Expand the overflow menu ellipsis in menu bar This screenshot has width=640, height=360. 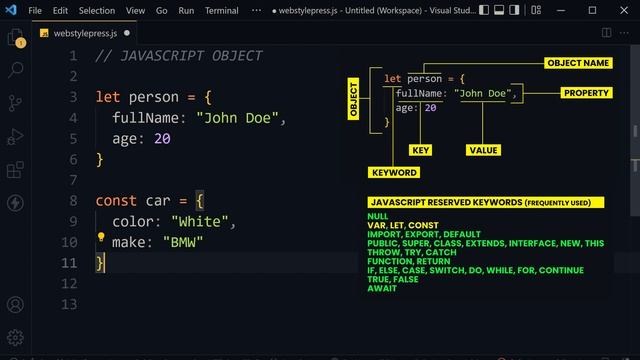tap(256, 10)
